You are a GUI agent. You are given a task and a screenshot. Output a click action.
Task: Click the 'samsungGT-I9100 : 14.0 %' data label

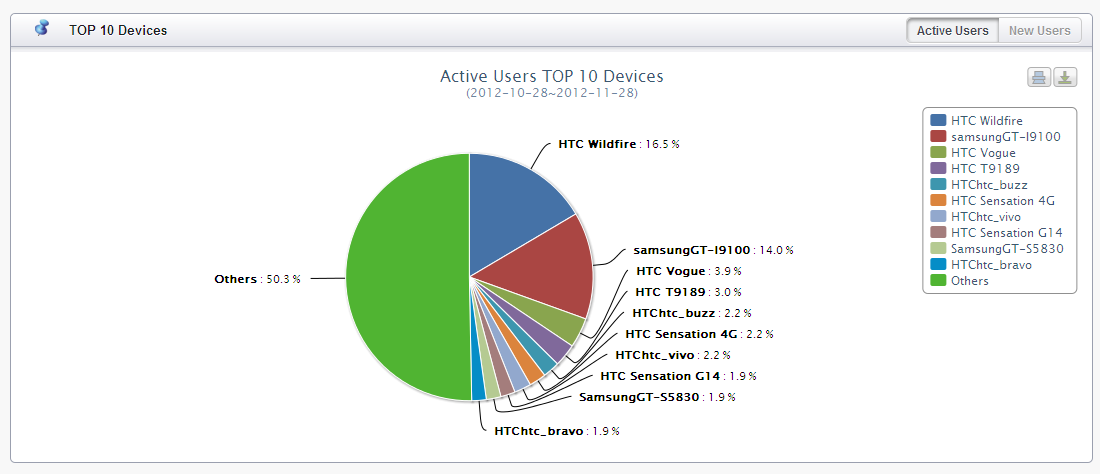(713, 250)
